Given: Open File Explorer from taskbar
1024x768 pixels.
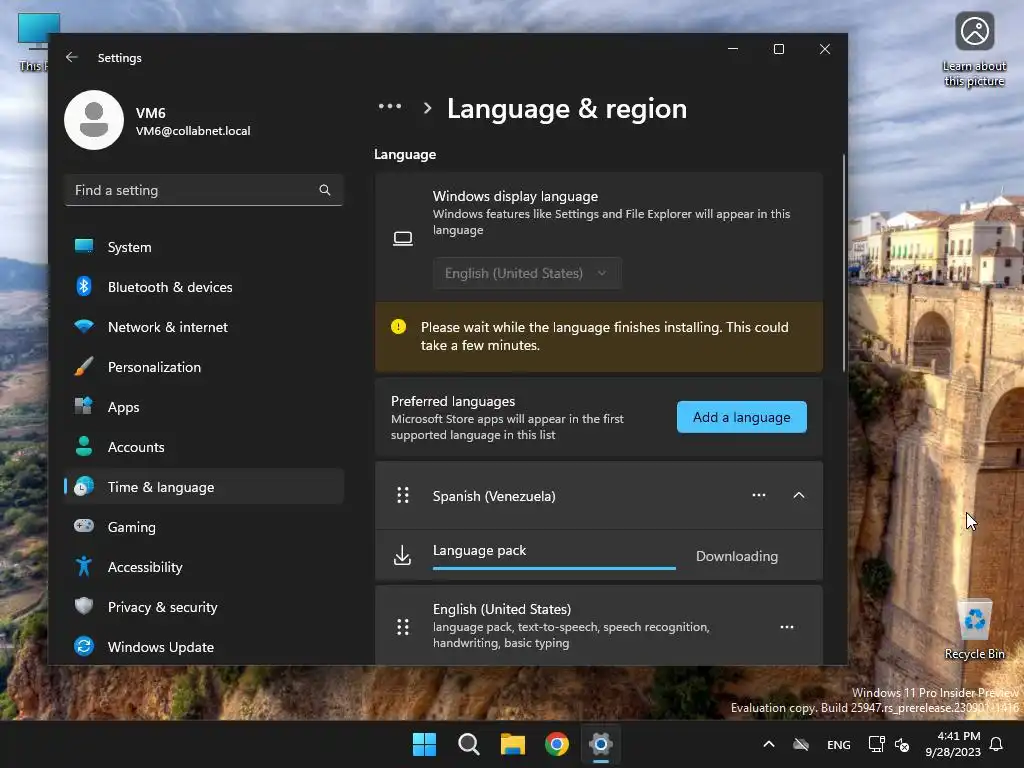Looking at the screenshot, I should (513, 744).
